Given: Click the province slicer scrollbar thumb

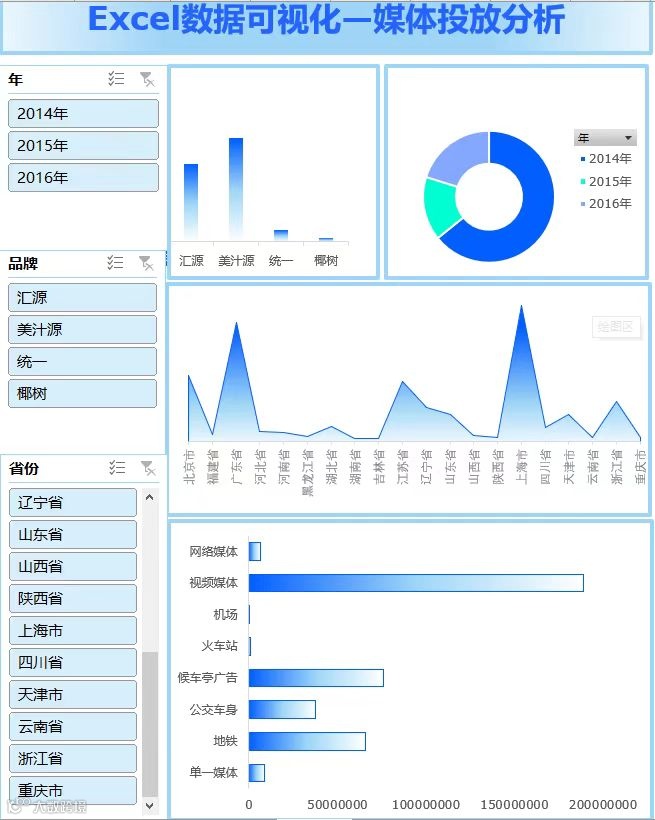Looking at the screenshot, I should pos(150,725).
